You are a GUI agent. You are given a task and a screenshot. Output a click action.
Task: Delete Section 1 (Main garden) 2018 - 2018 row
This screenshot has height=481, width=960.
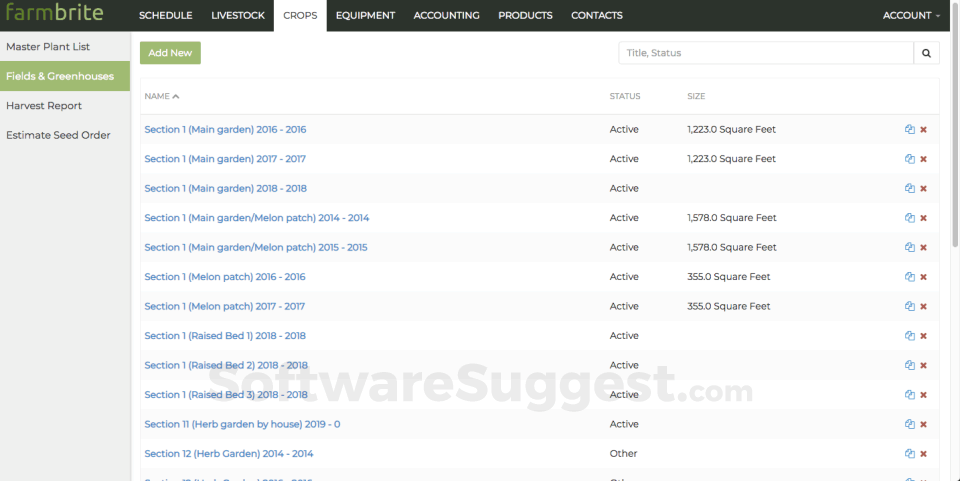[x=923, y=188]
